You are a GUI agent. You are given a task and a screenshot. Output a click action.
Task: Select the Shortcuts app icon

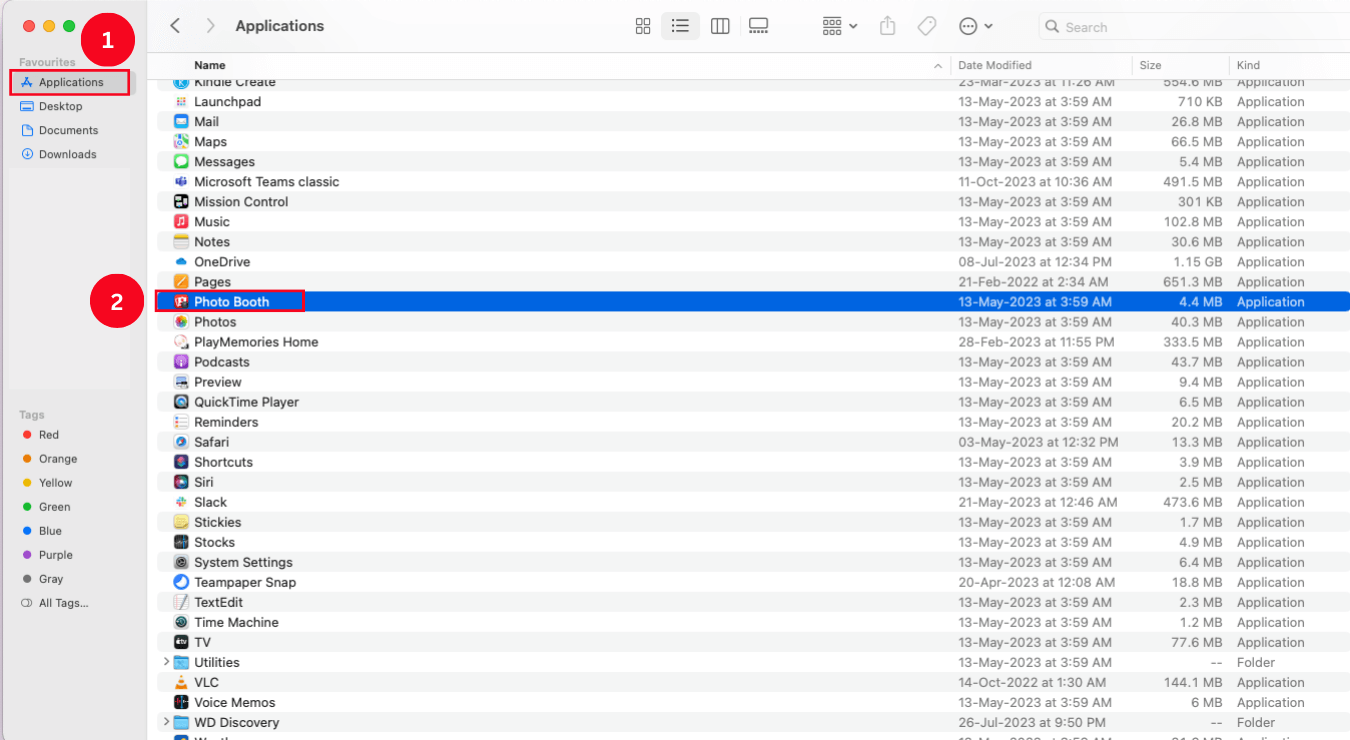click(x=181, y=462)
